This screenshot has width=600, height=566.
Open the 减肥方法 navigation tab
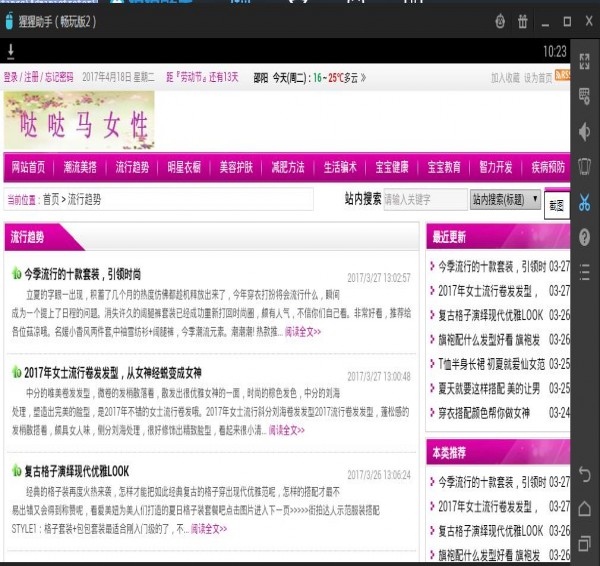(x=288, y=167)
